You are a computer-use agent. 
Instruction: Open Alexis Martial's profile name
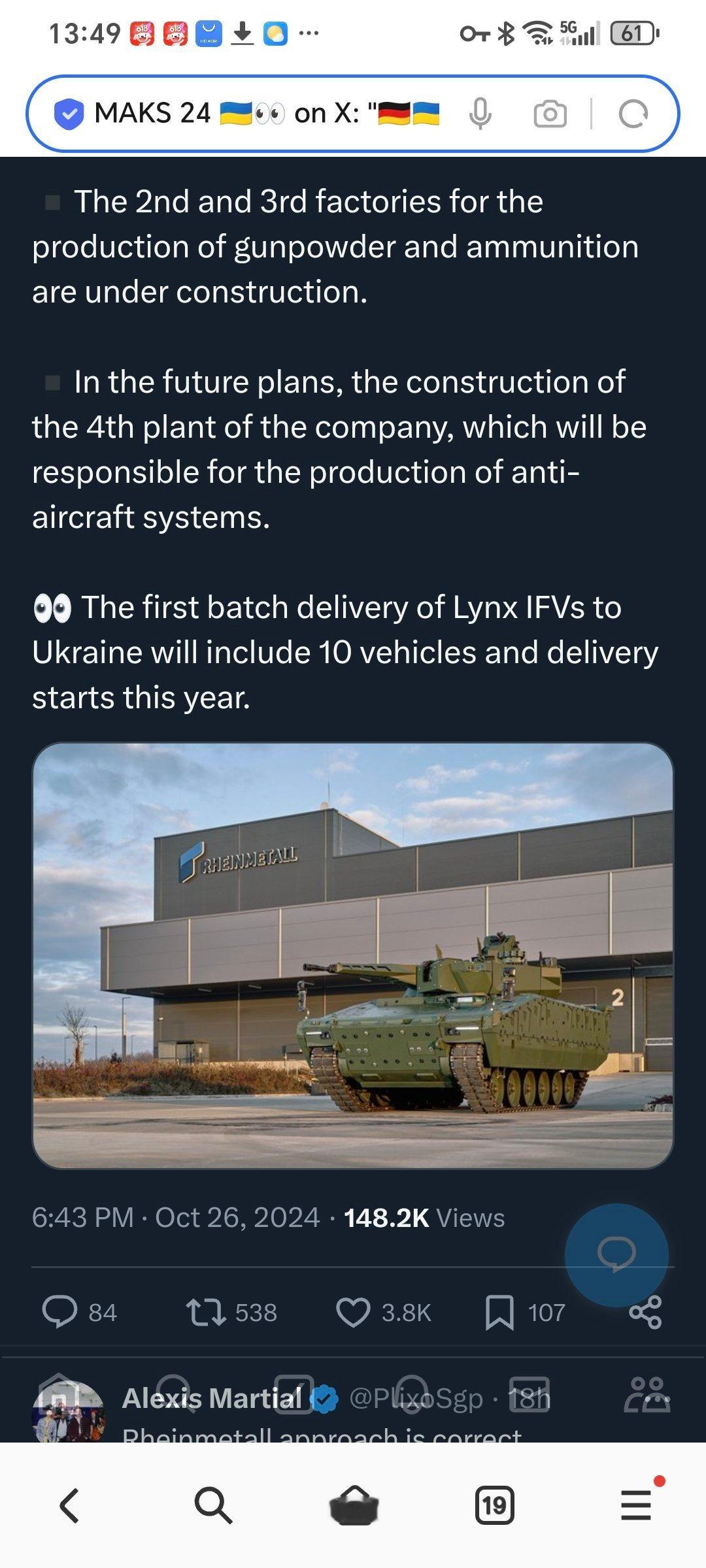pyautogui.click(x=212, y=1398)
